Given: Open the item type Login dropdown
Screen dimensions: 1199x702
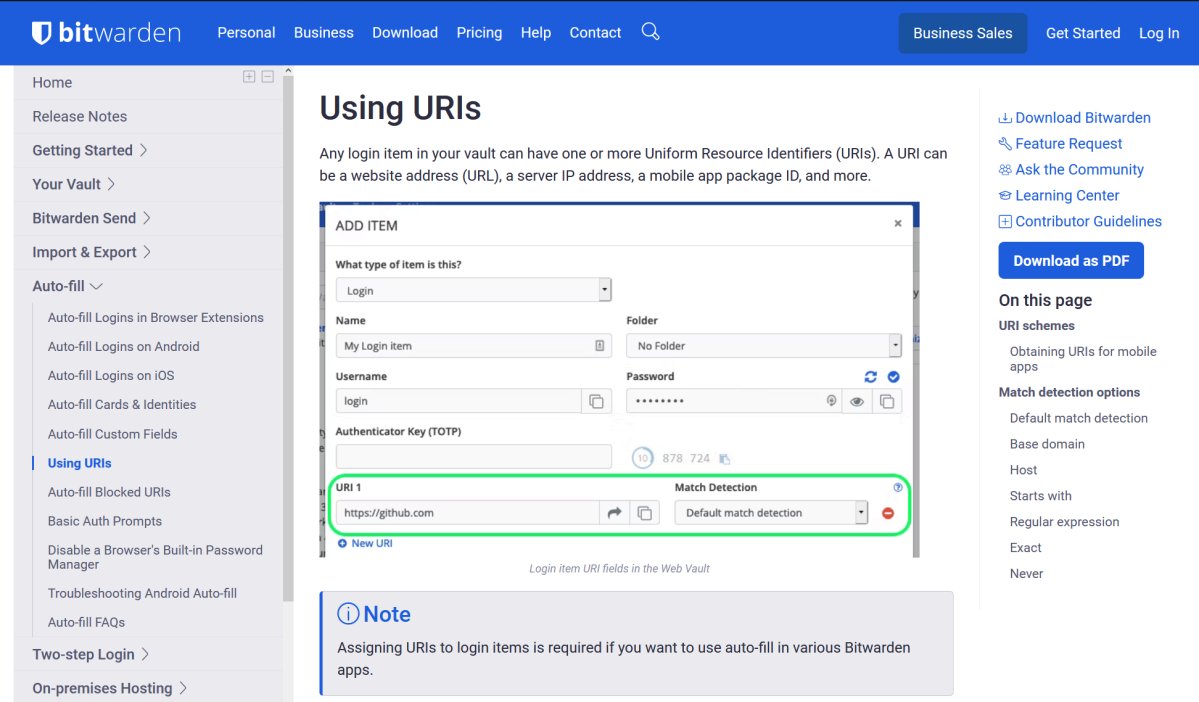Looking at the screenshot, I should [x=473, y=291].
